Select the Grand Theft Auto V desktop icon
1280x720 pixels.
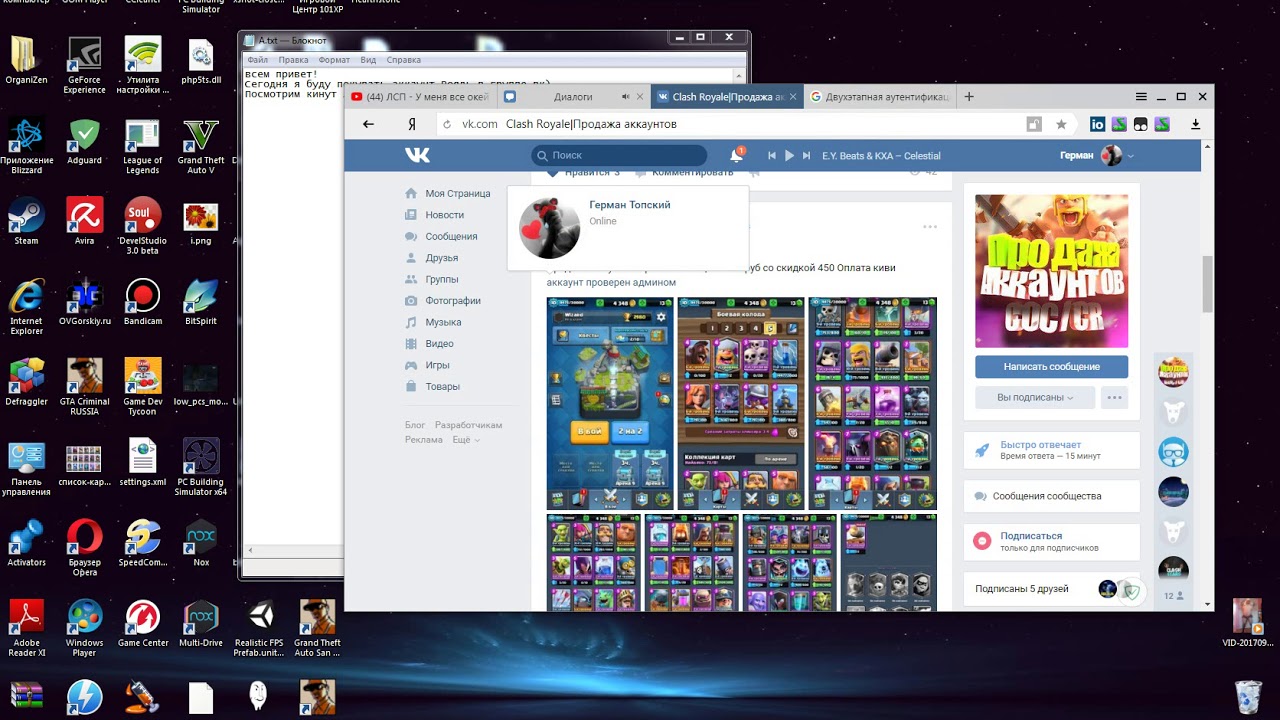(201, 146)
